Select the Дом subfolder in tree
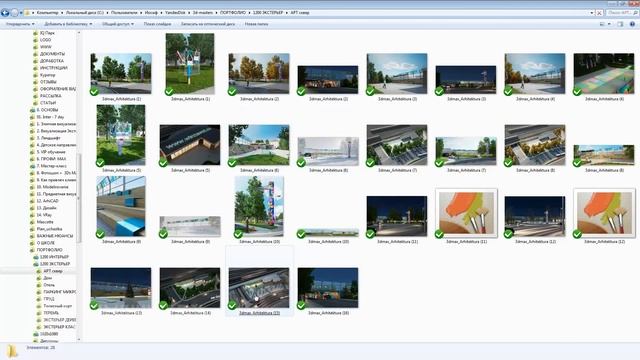Viewport: 640px width, 360px height. click(47, 278)
